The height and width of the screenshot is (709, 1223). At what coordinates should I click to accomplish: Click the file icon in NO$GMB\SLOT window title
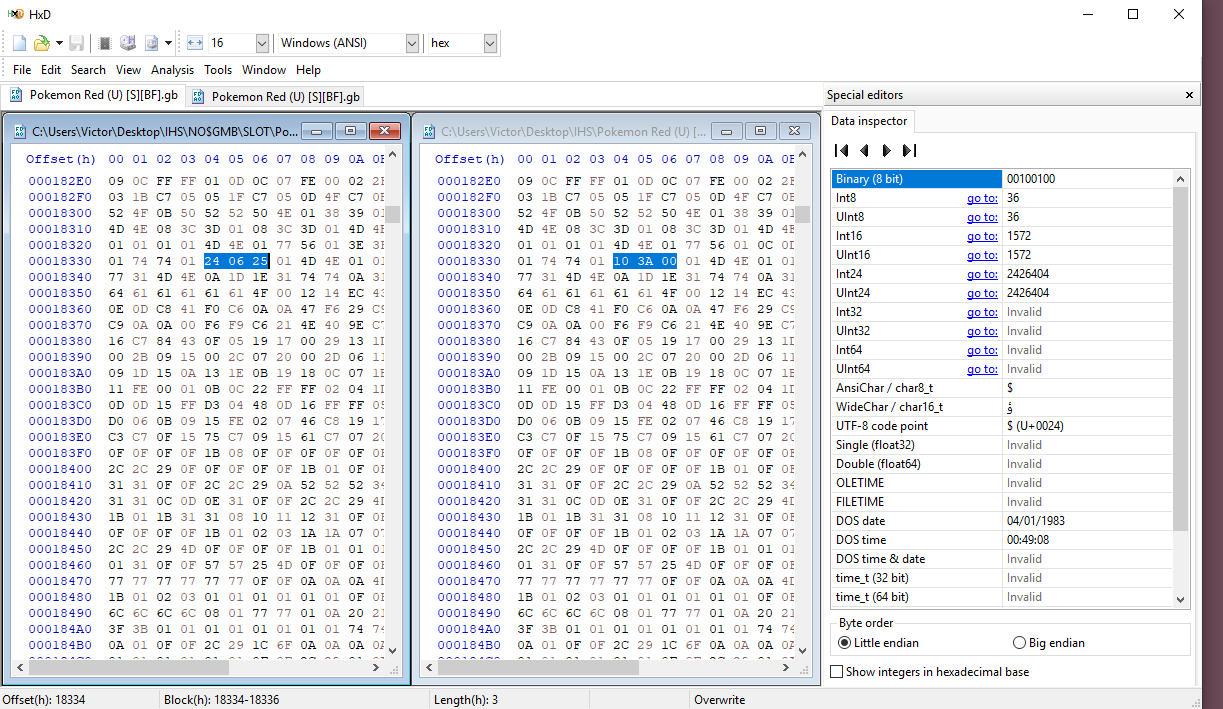tap(20, 131)
